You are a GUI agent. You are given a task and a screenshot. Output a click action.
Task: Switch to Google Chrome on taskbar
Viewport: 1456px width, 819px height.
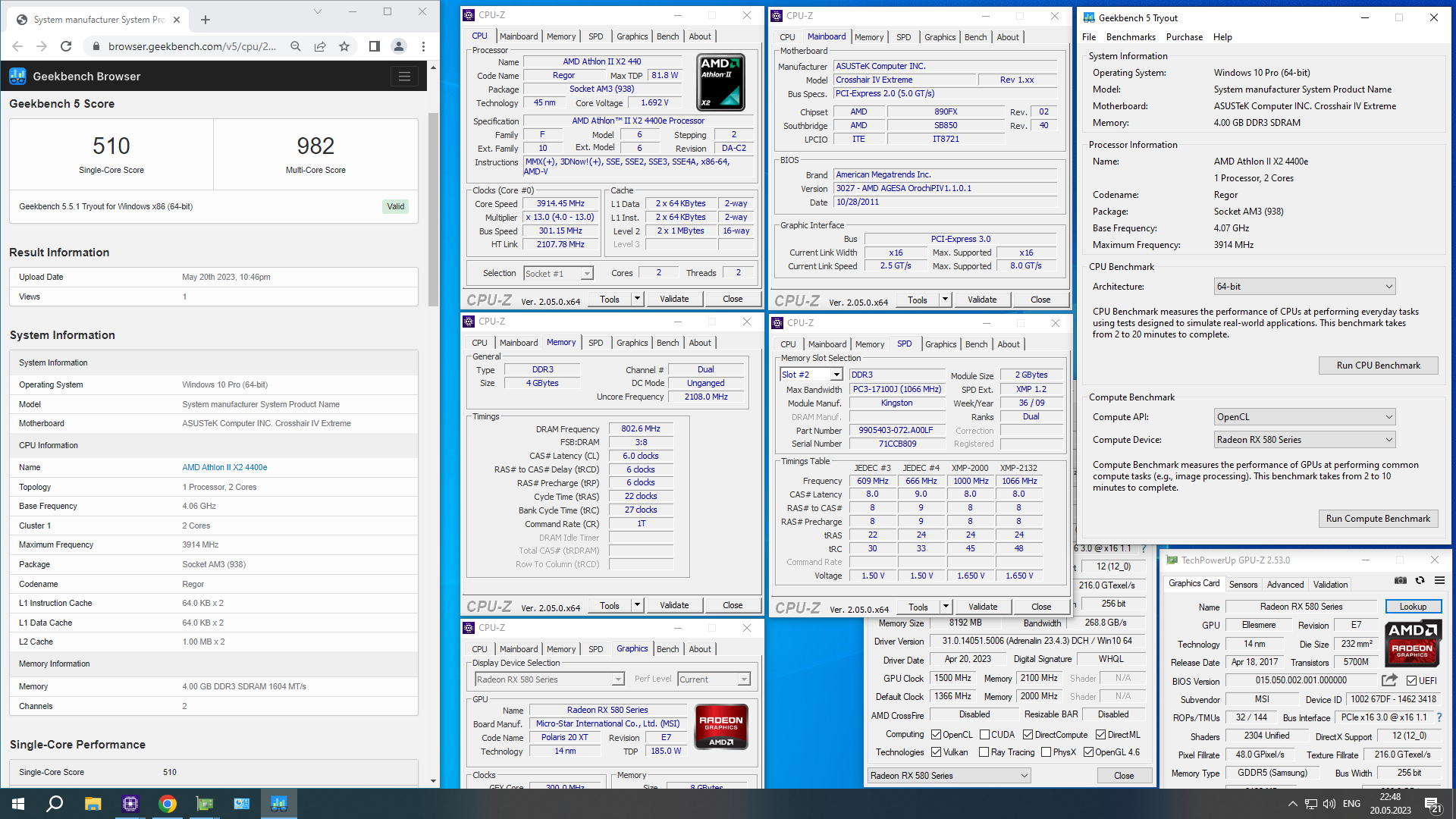click(x=168, y=804)
